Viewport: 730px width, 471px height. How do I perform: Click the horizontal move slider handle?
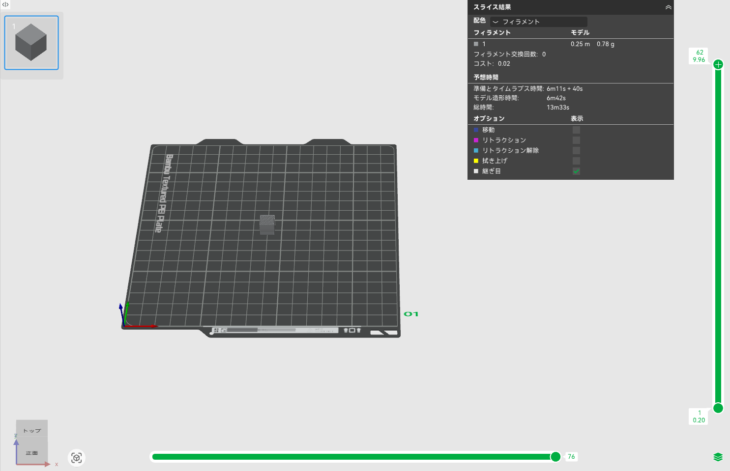[555, 456]
